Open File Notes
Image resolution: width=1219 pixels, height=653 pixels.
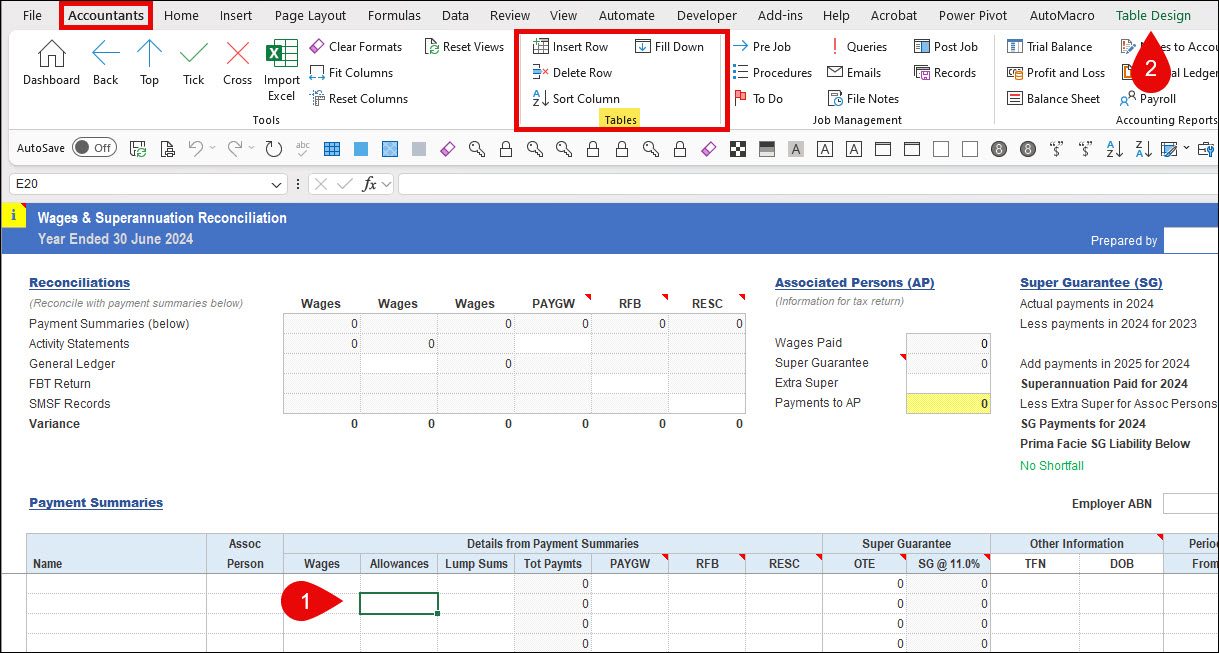point(863,99)
